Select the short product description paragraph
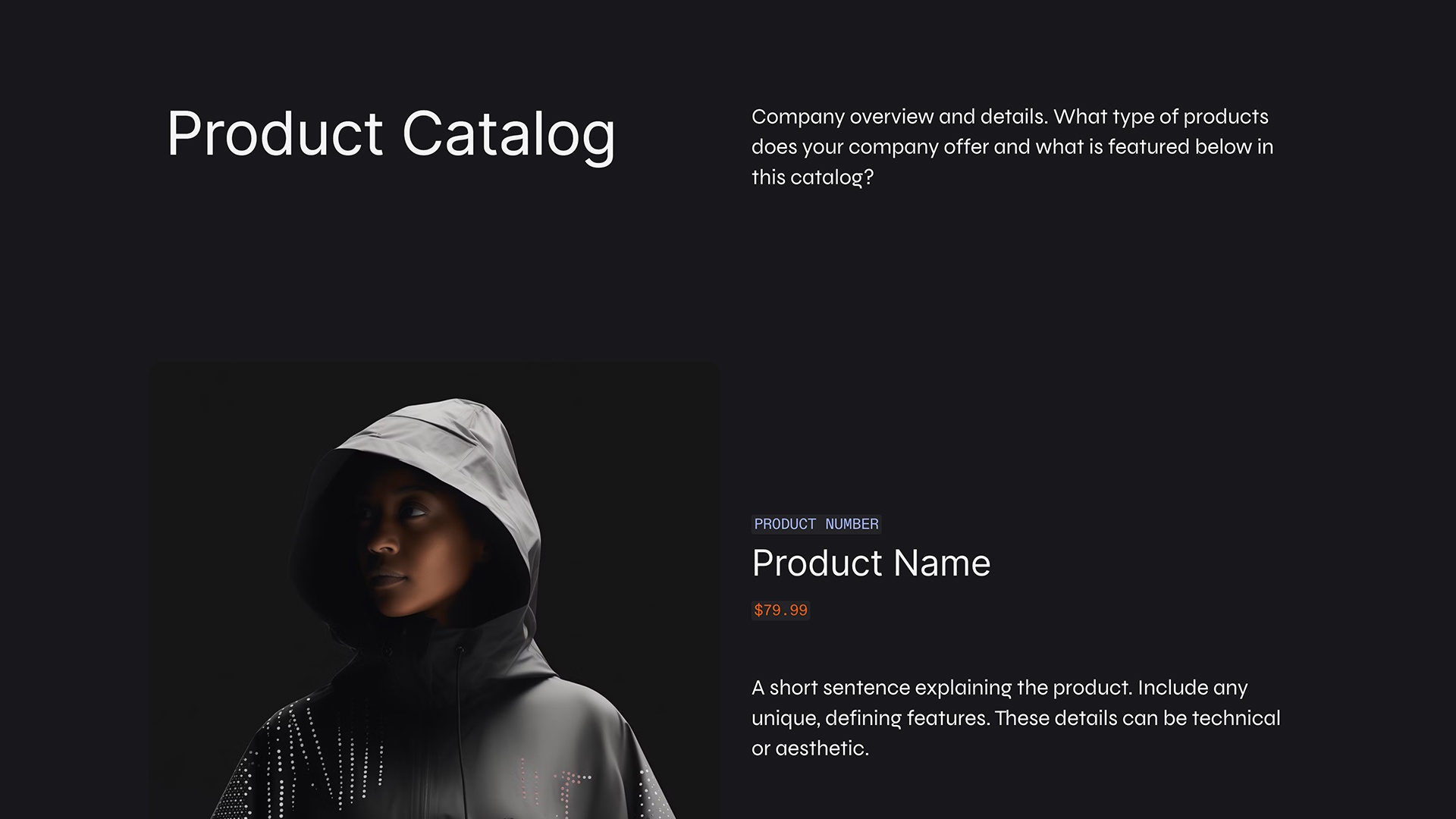 pos(1015,718)
